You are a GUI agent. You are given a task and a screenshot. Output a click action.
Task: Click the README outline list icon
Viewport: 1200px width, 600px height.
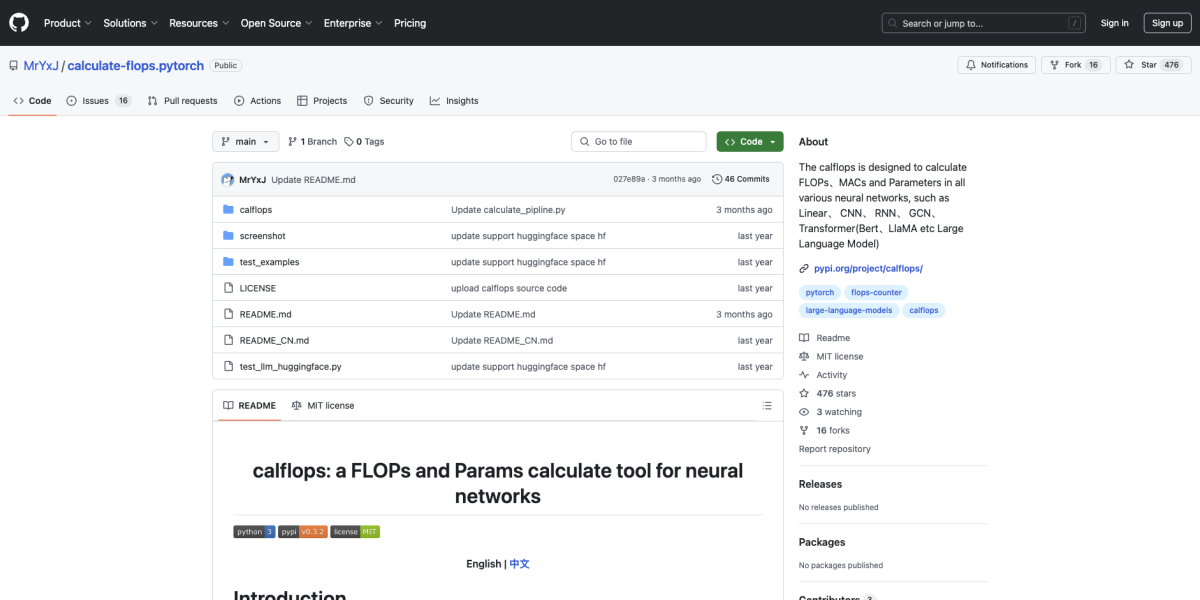(767, 406)
